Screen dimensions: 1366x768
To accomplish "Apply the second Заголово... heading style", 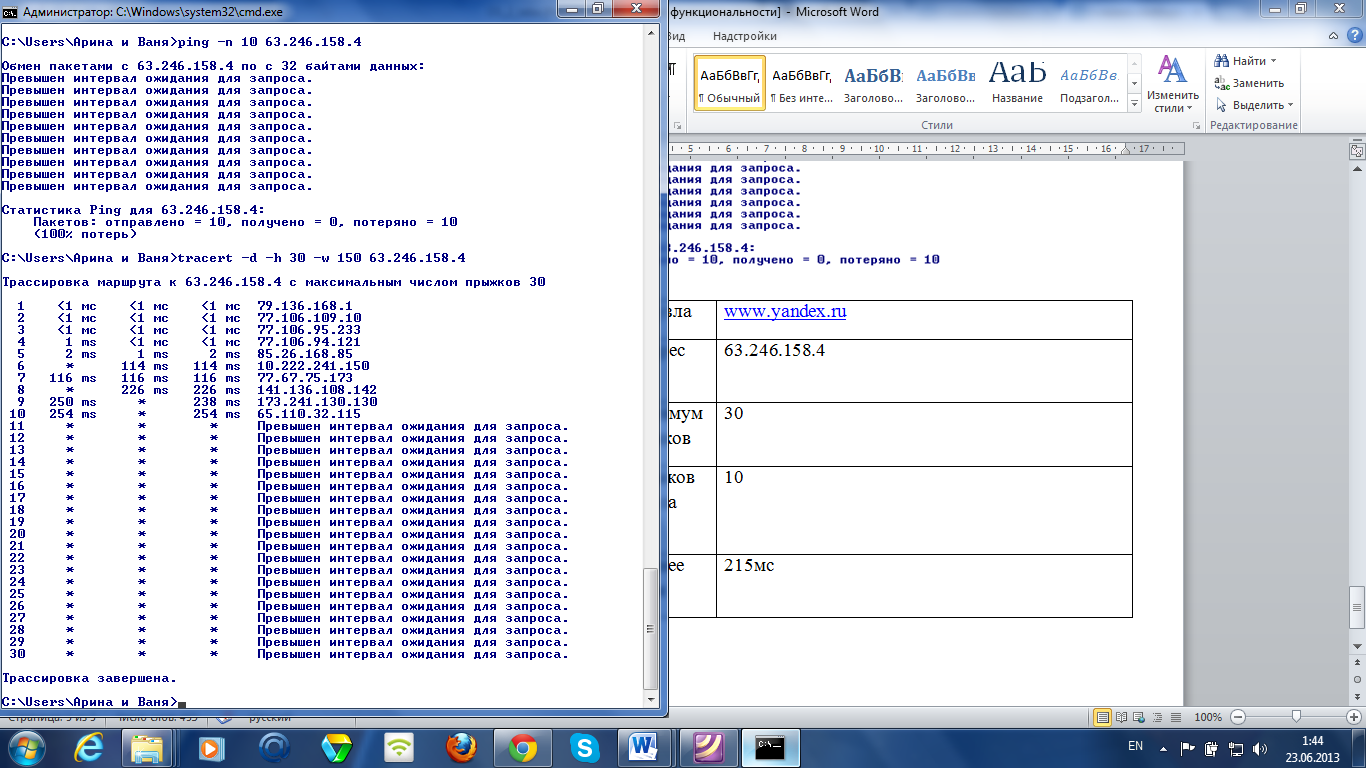I will pos(946,83).
